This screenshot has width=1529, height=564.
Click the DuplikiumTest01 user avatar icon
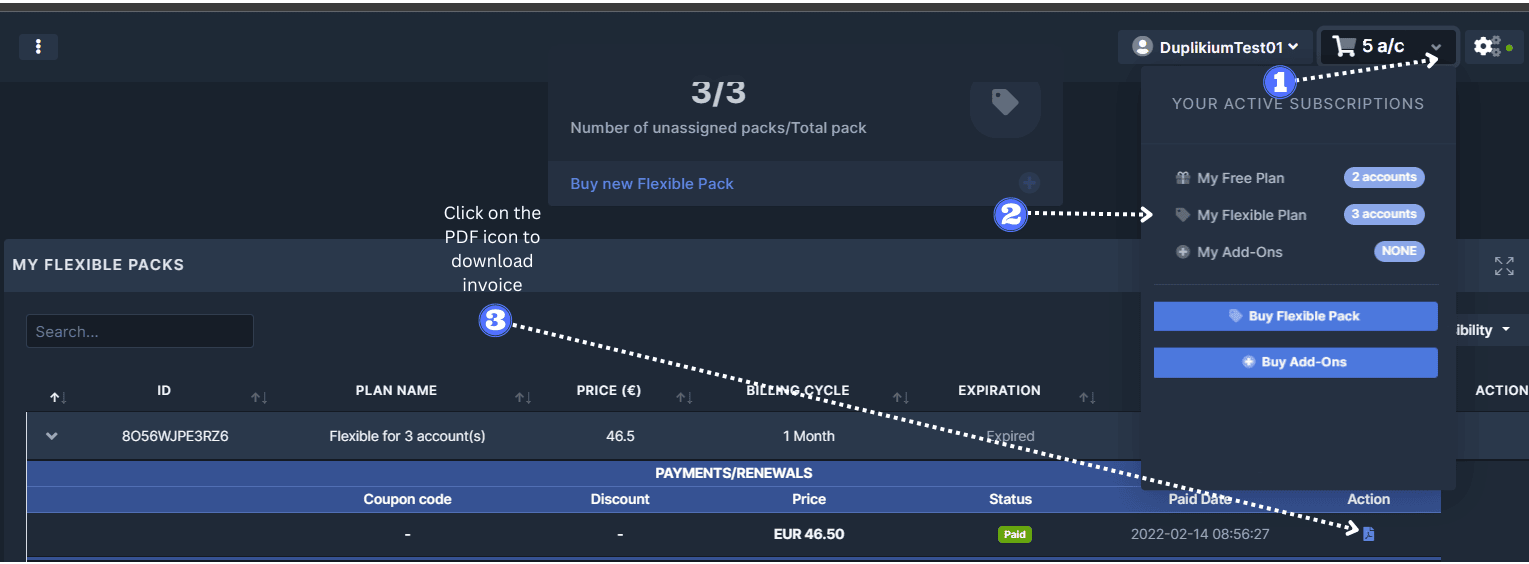pyautogui.click(x=1142, y=47)
